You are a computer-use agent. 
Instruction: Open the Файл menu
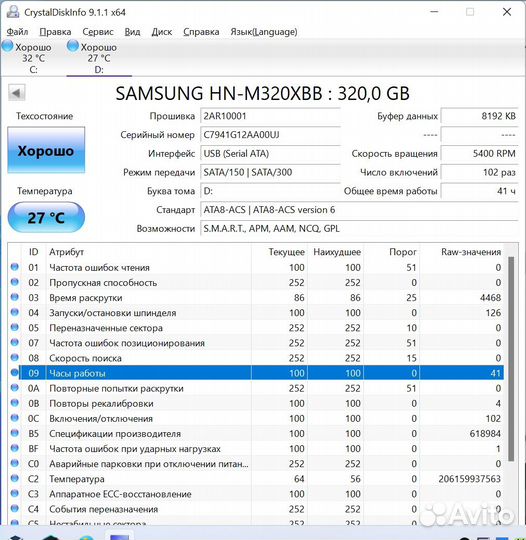click(18, 32)
